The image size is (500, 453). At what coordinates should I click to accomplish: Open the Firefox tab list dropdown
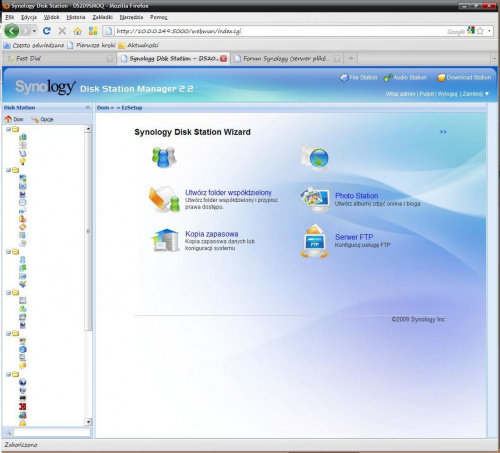click(495, 59)
